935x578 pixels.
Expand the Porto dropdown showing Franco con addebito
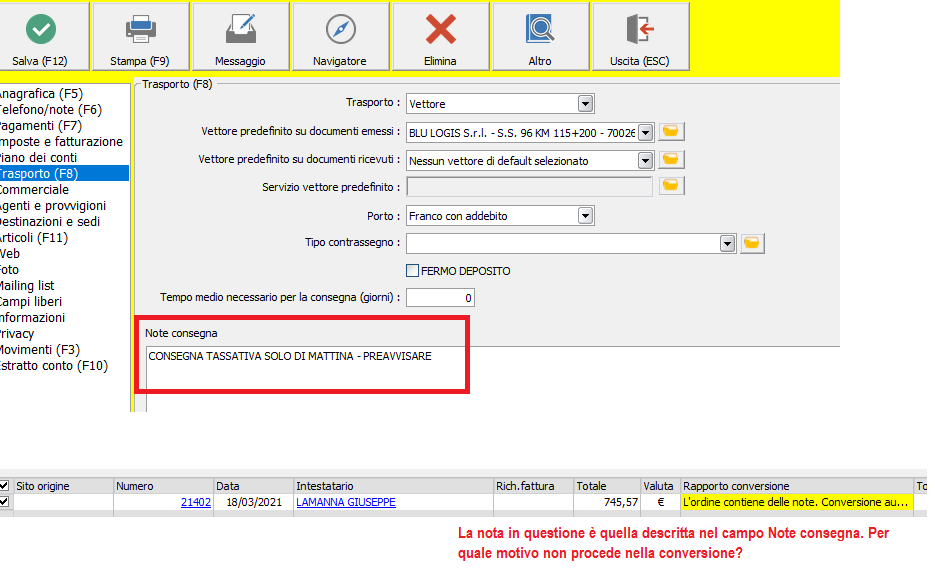[x=586, y=216]
